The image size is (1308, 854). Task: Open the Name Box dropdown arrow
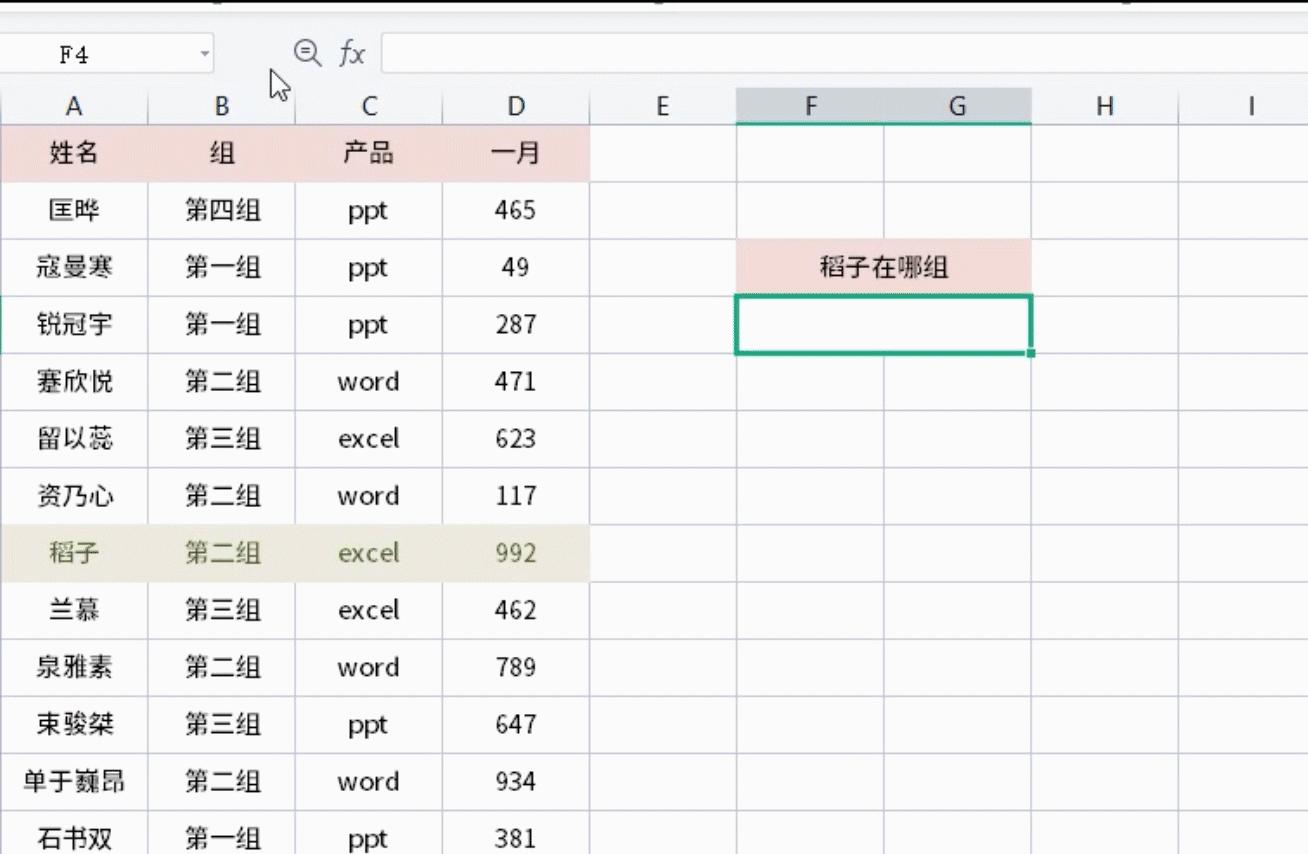point(205,54)
